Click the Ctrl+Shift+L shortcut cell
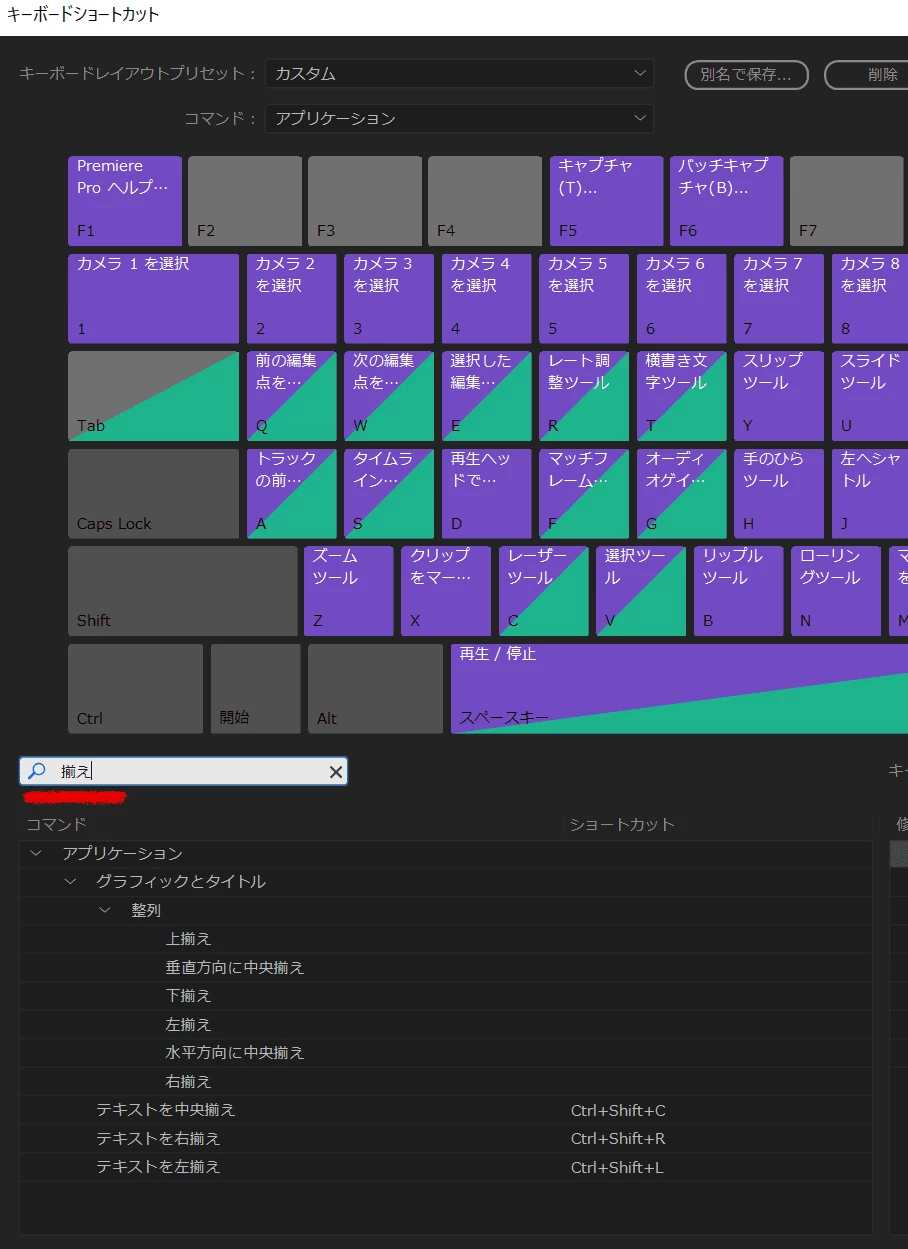This screenshot has width=908, height=1249. [x=617, y=1167]
